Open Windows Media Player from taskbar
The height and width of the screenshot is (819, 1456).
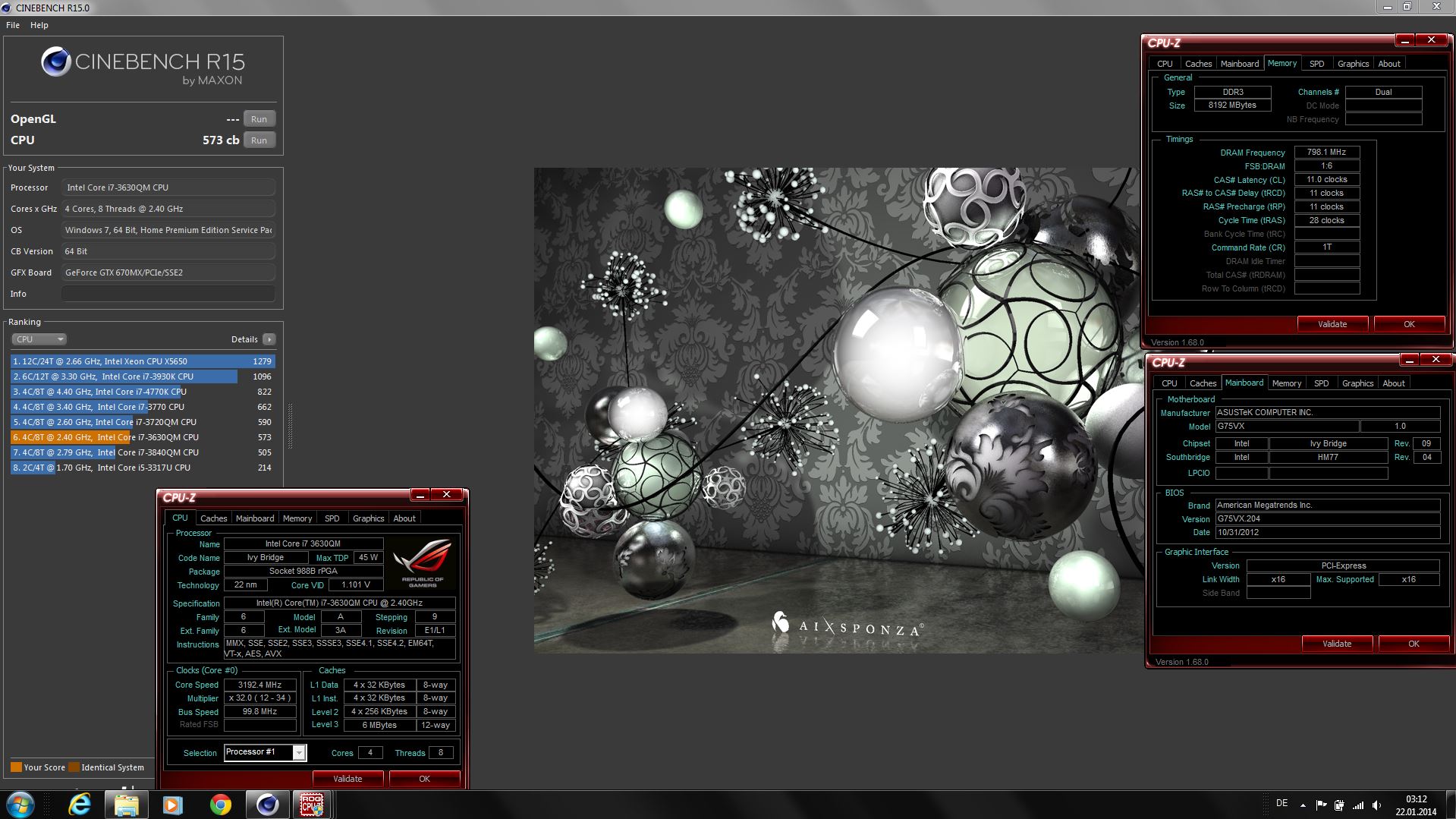(173, 805)
